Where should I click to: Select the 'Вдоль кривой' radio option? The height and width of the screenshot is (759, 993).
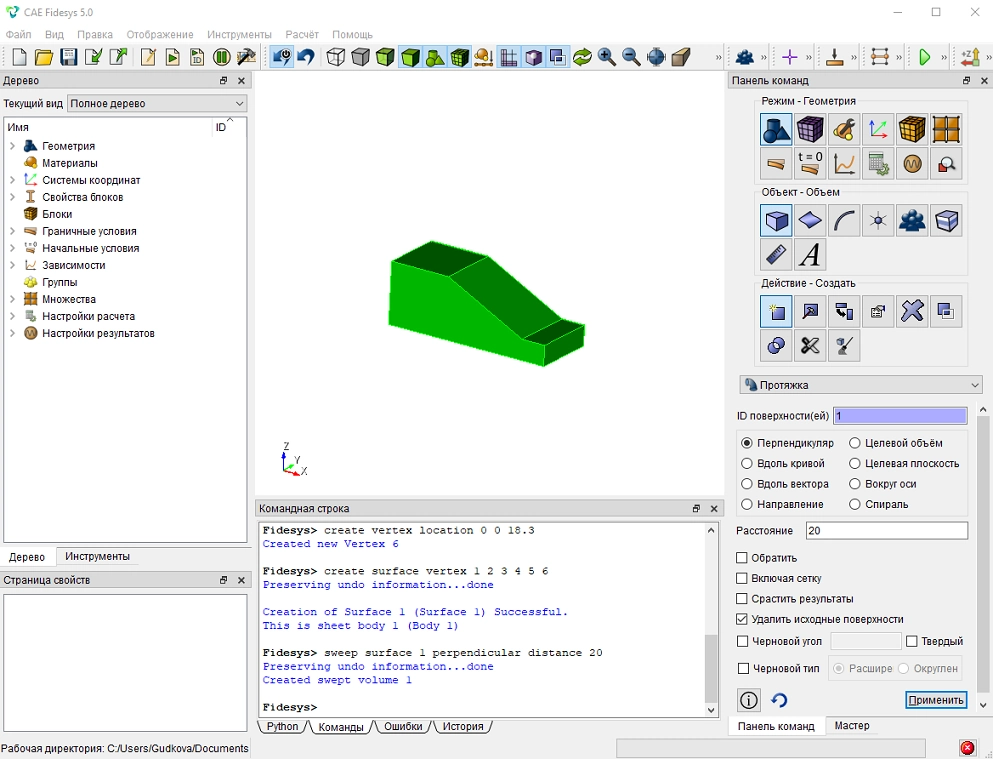pyautogui.click(x=747, y=463)
